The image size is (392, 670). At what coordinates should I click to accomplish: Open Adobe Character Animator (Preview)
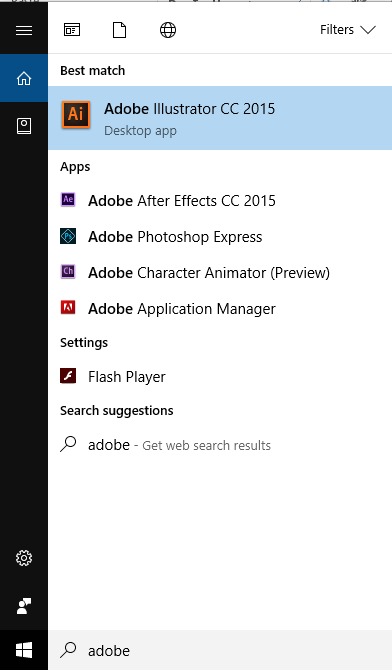pyautogui.click(x=220, y=272)
